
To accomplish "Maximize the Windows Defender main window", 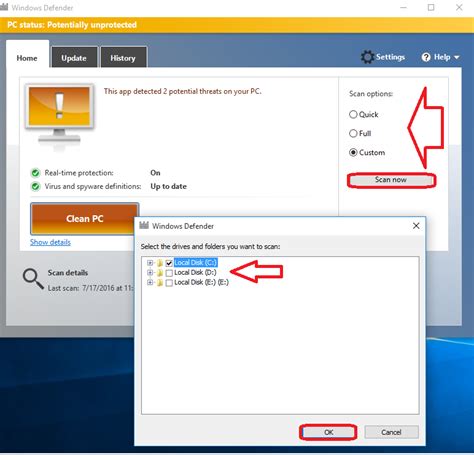I will point(431,7).
